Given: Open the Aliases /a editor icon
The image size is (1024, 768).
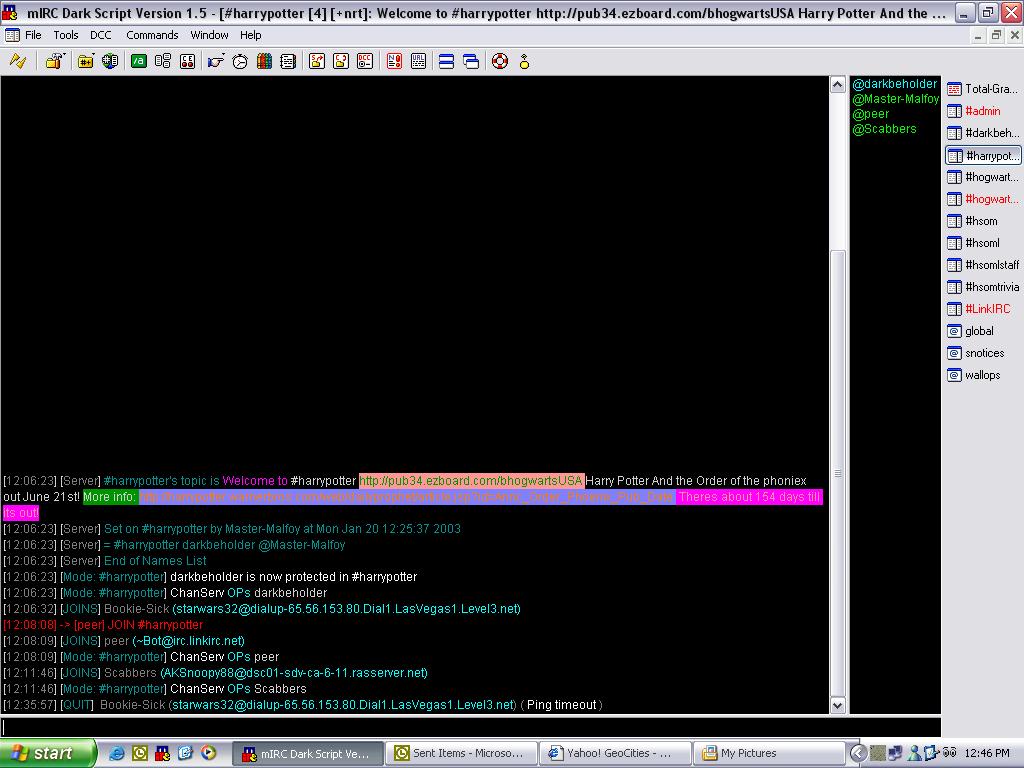Looking at the screenshot, I should click(138, 62).
